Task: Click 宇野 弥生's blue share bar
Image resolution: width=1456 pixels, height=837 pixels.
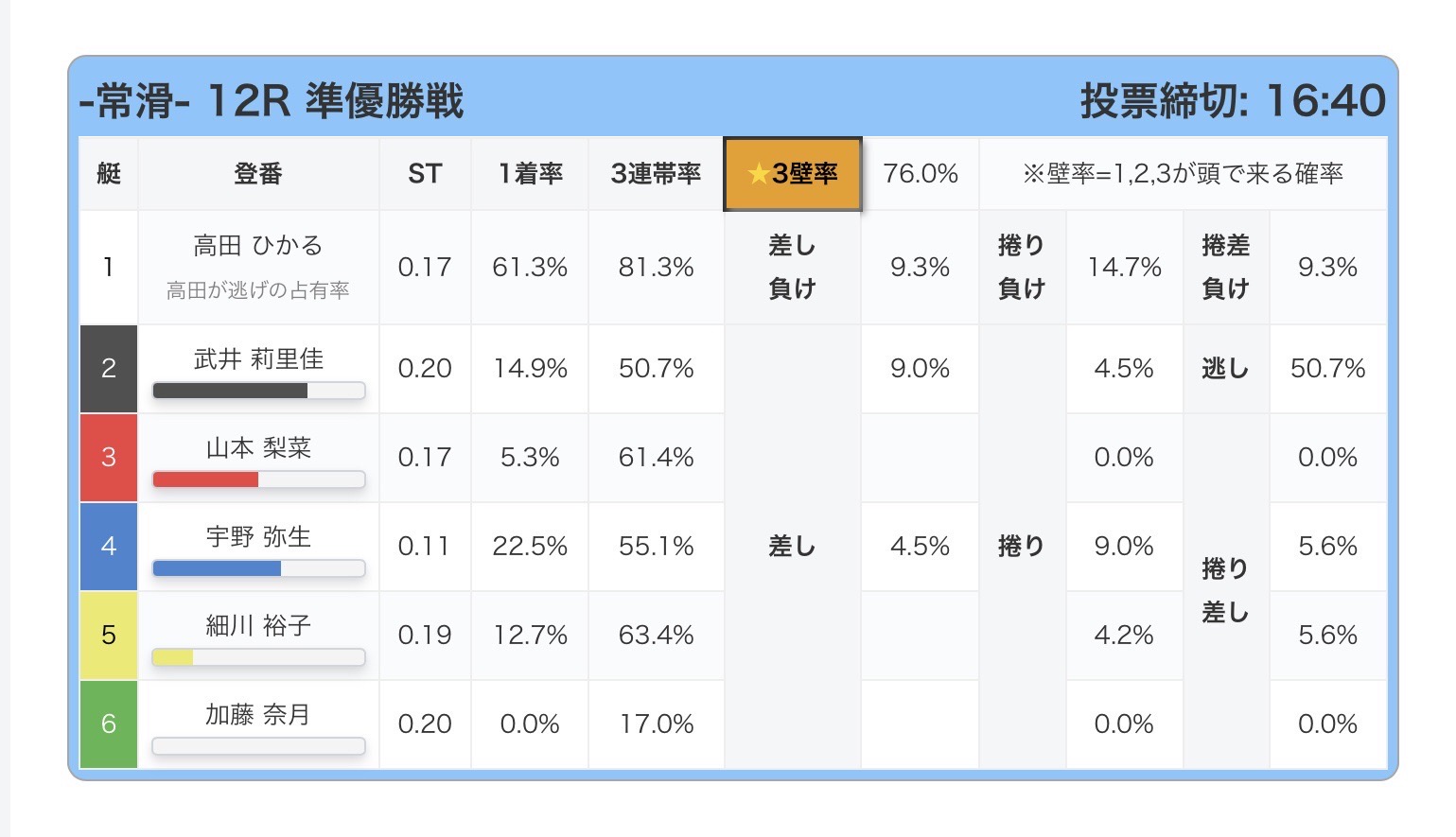Action: pos(258,568)
